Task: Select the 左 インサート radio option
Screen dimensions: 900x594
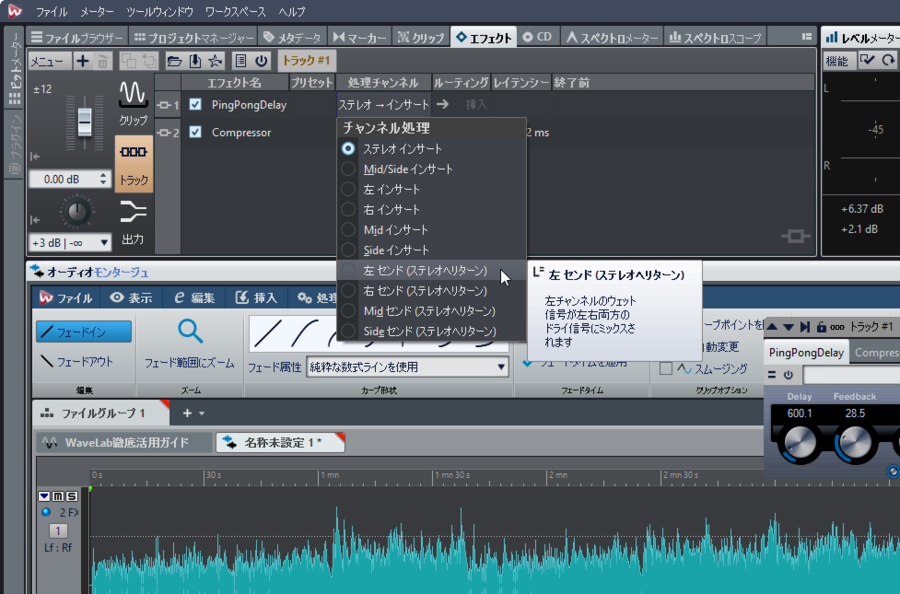Action: [x=348, y=189]
